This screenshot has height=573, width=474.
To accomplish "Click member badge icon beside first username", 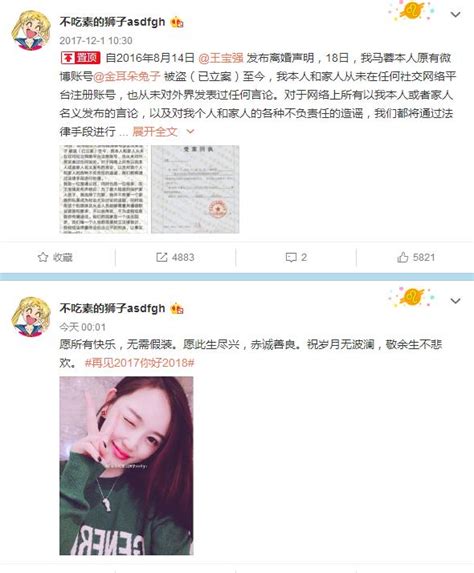I will (177, 23).
